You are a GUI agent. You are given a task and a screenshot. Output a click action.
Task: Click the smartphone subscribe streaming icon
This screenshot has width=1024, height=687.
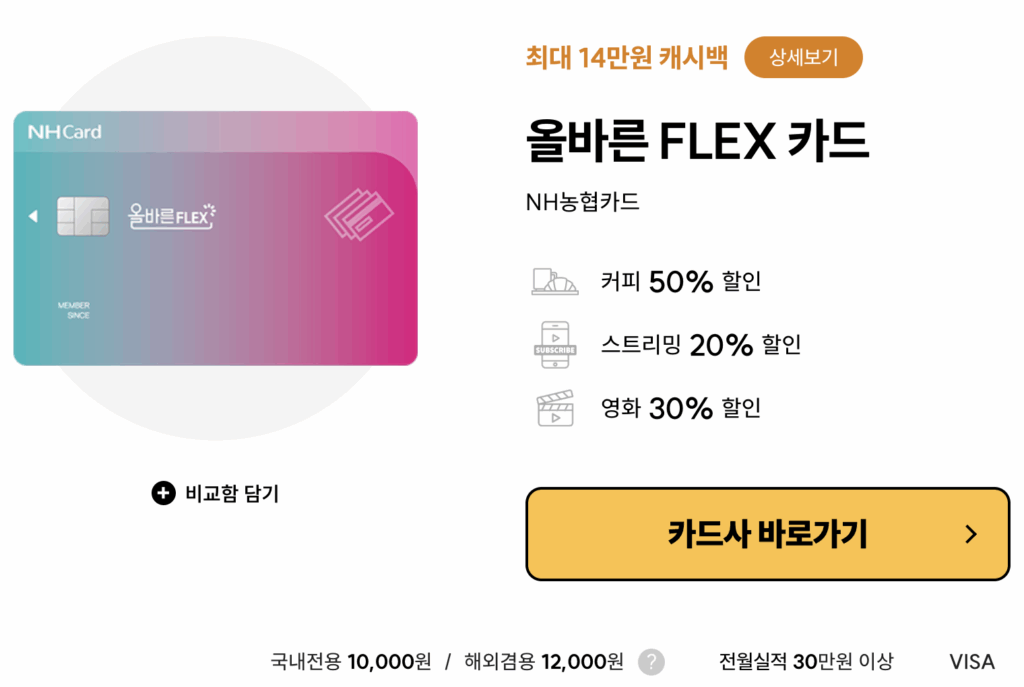click(x=555, y=345)
